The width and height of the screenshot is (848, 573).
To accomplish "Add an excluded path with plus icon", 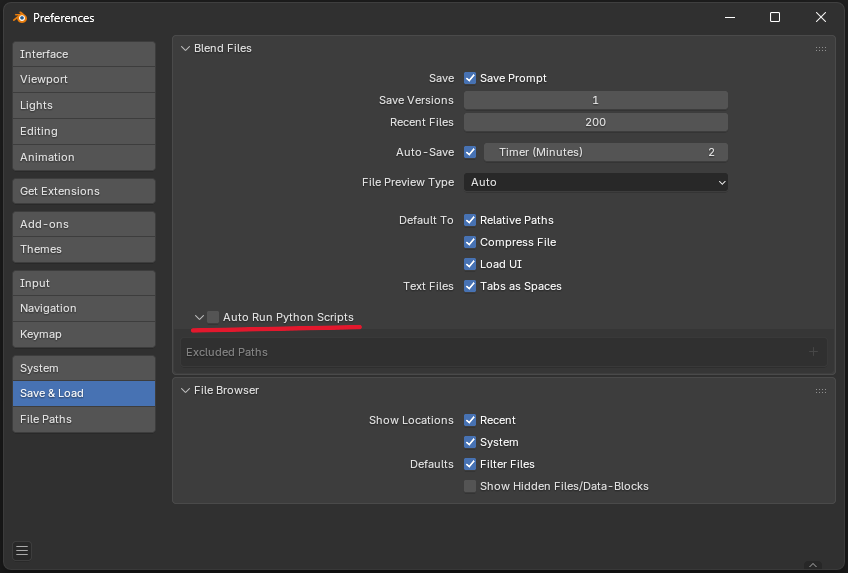I will [813, 352].
